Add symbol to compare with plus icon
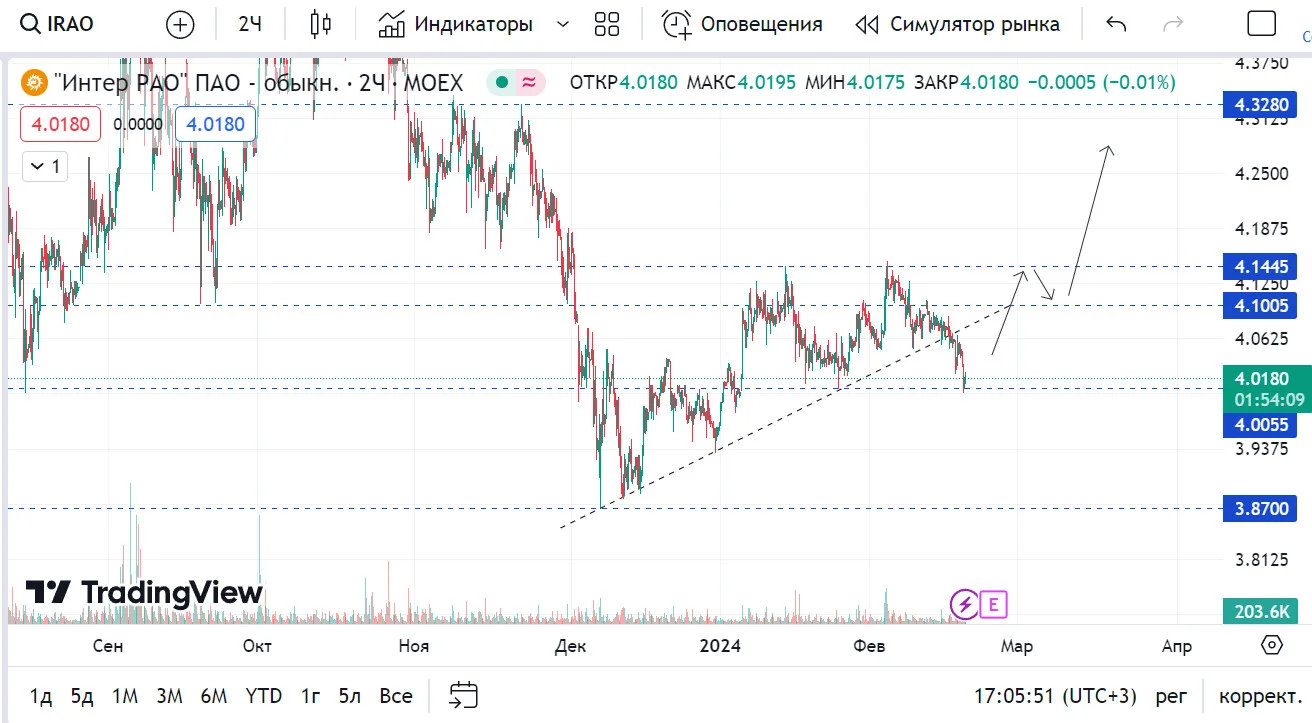 (x=180, y=24)
